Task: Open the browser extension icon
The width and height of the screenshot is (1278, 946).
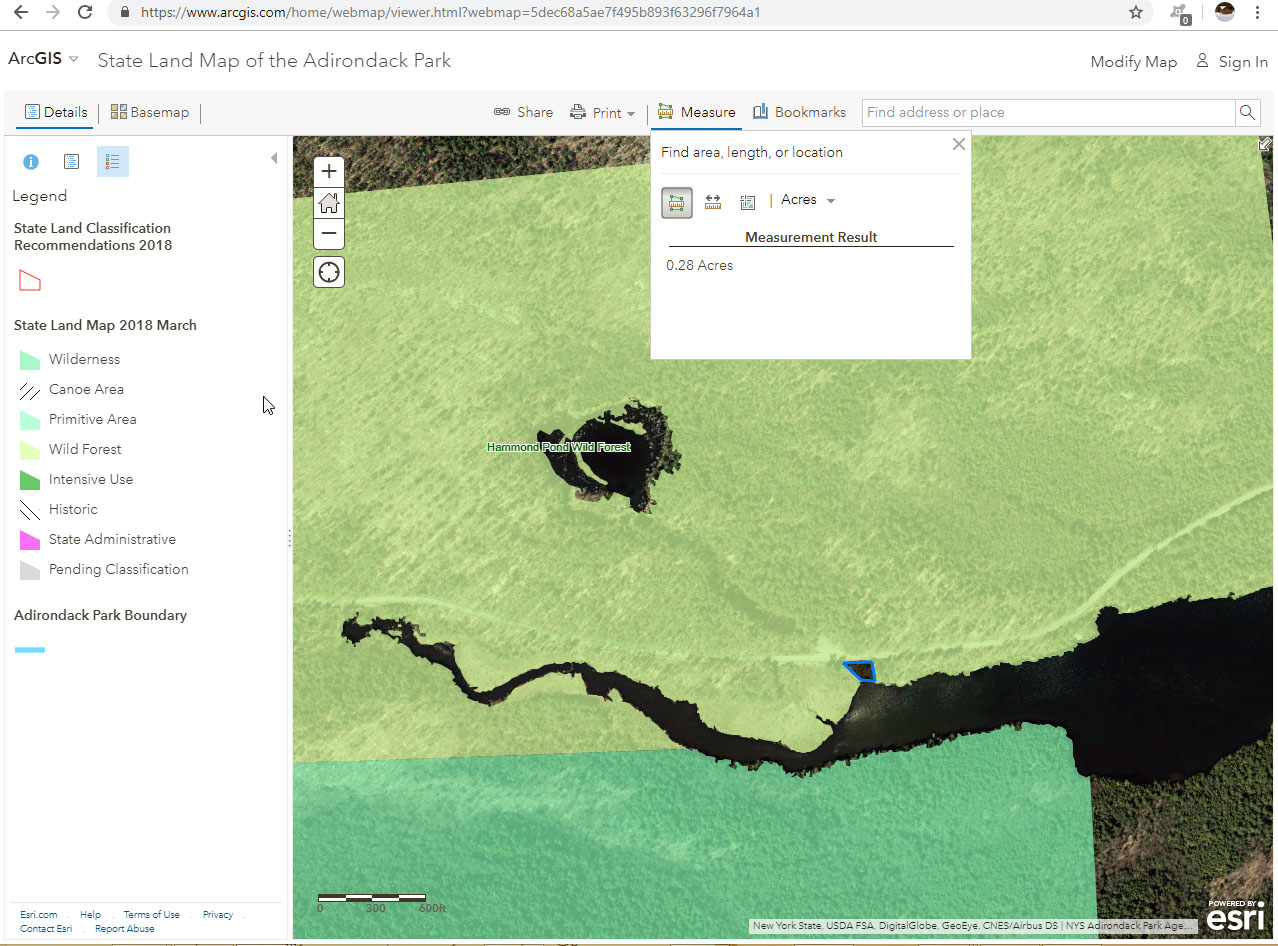Action: [x=1181, y=14]
